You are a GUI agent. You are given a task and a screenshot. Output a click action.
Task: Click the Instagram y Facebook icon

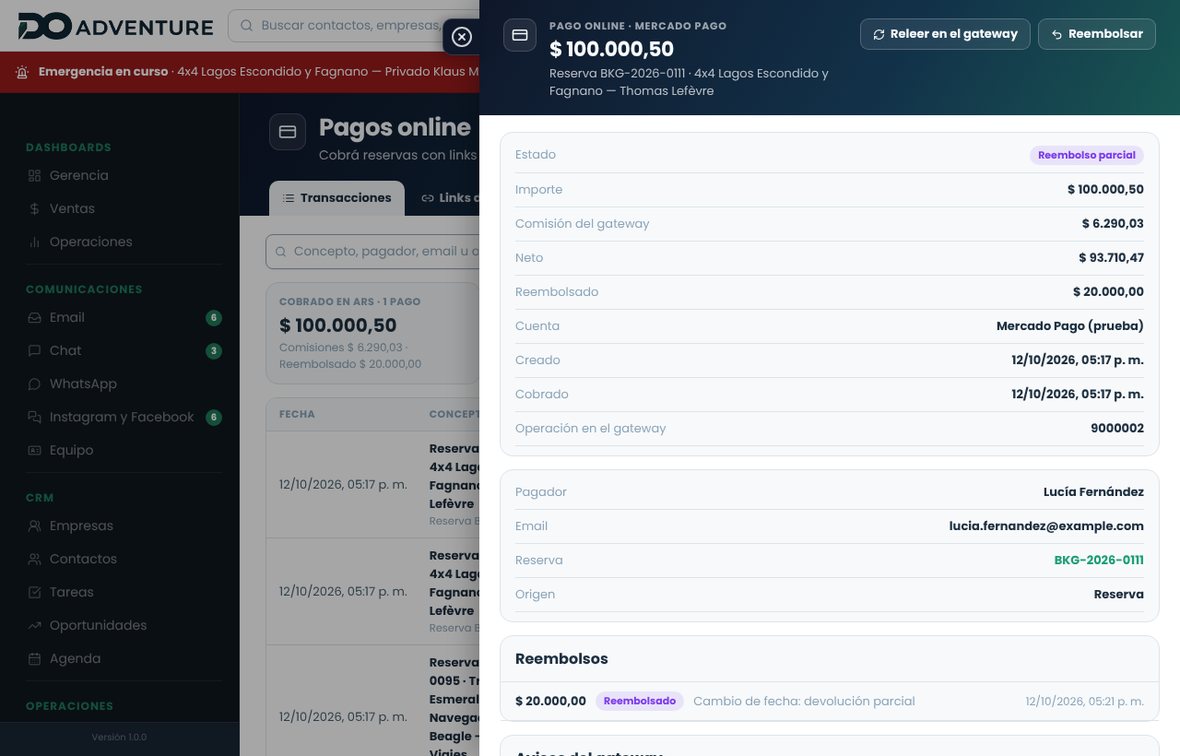click(x=35, y=417)
